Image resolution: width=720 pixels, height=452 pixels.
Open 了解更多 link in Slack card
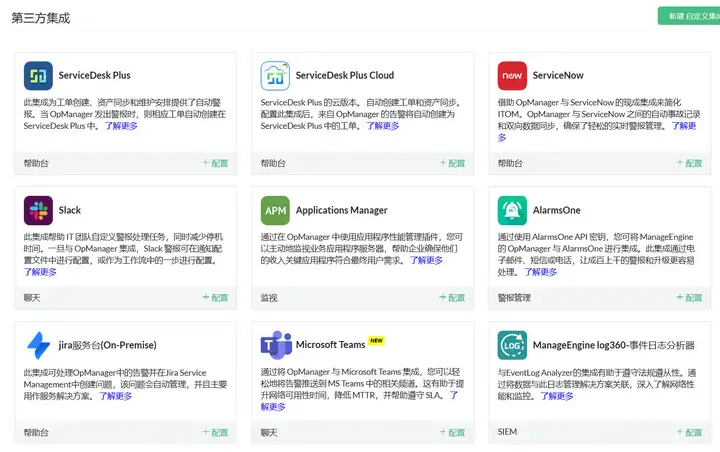pos(40,272)
